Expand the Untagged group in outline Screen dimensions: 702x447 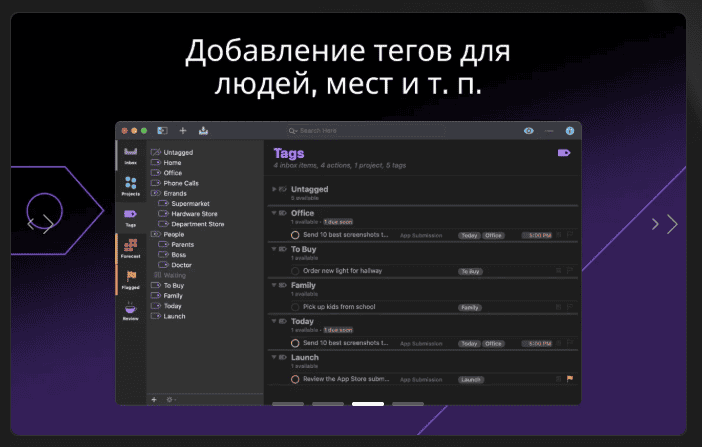(x=274, y=189)
